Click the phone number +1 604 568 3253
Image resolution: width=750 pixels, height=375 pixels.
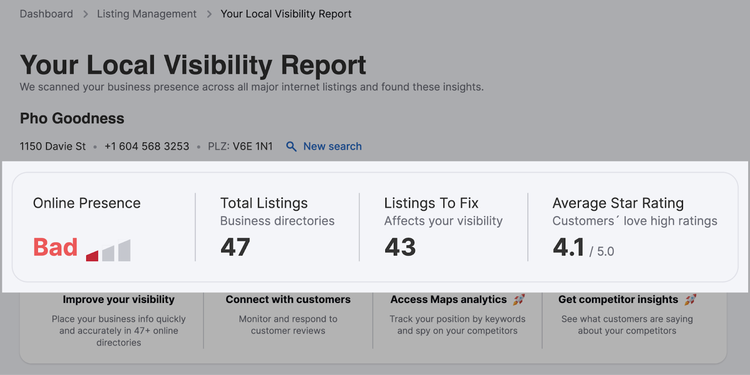pyautogui.click(x=147, y=146)
